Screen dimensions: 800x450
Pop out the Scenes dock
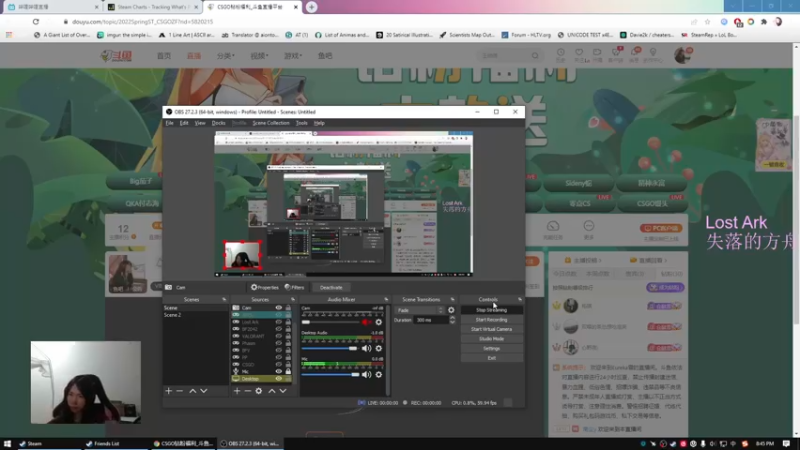(224, 299)
